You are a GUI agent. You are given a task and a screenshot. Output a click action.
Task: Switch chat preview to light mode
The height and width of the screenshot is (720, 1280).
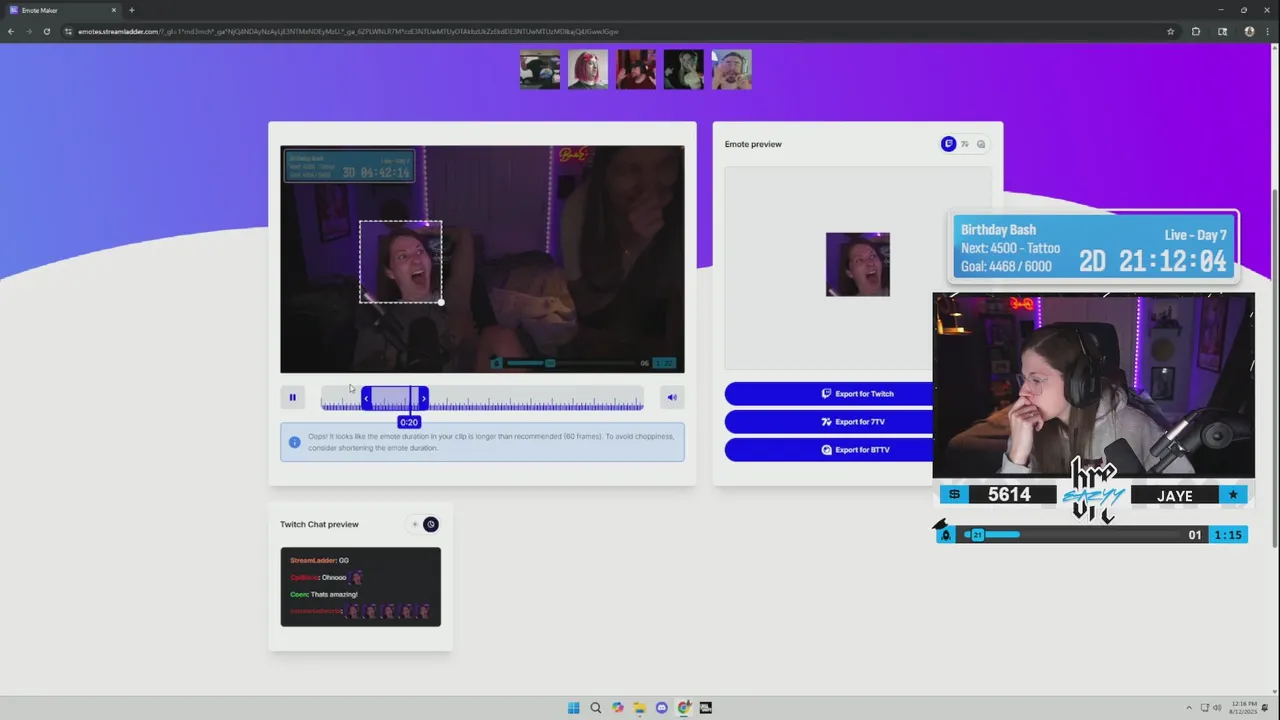(415, 524)
